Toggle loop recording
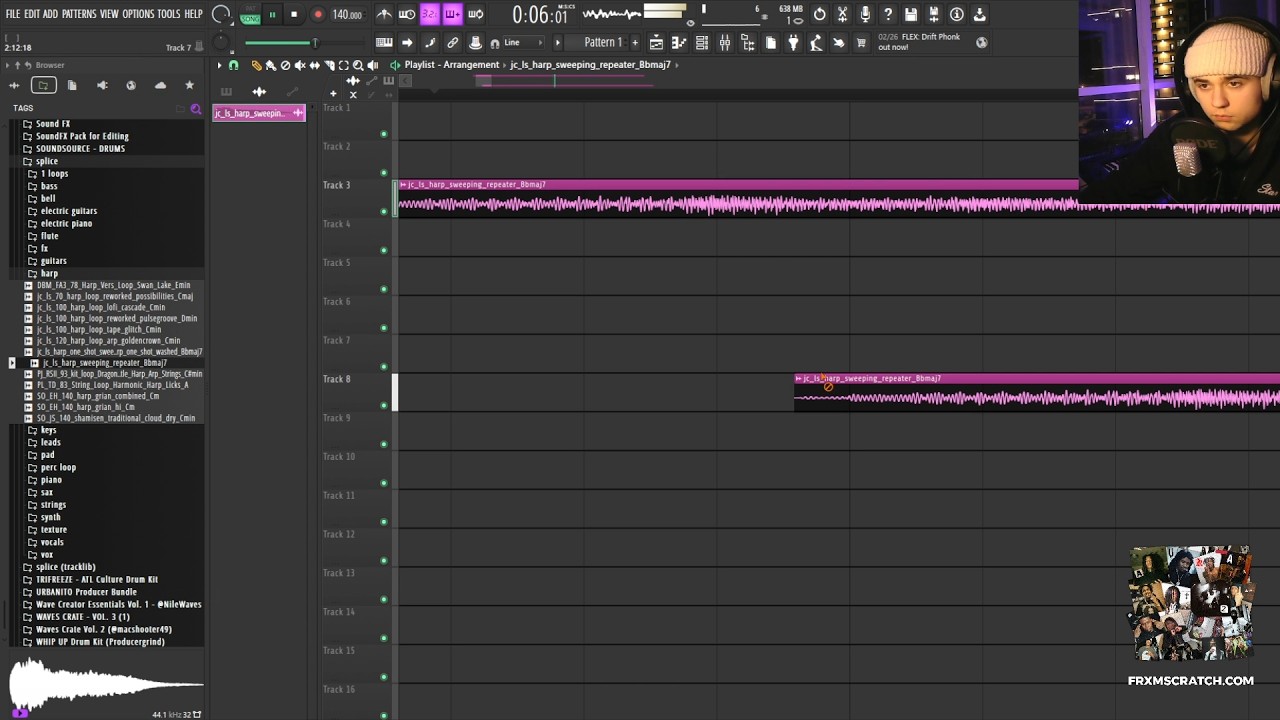 click(x=475, y=14)
